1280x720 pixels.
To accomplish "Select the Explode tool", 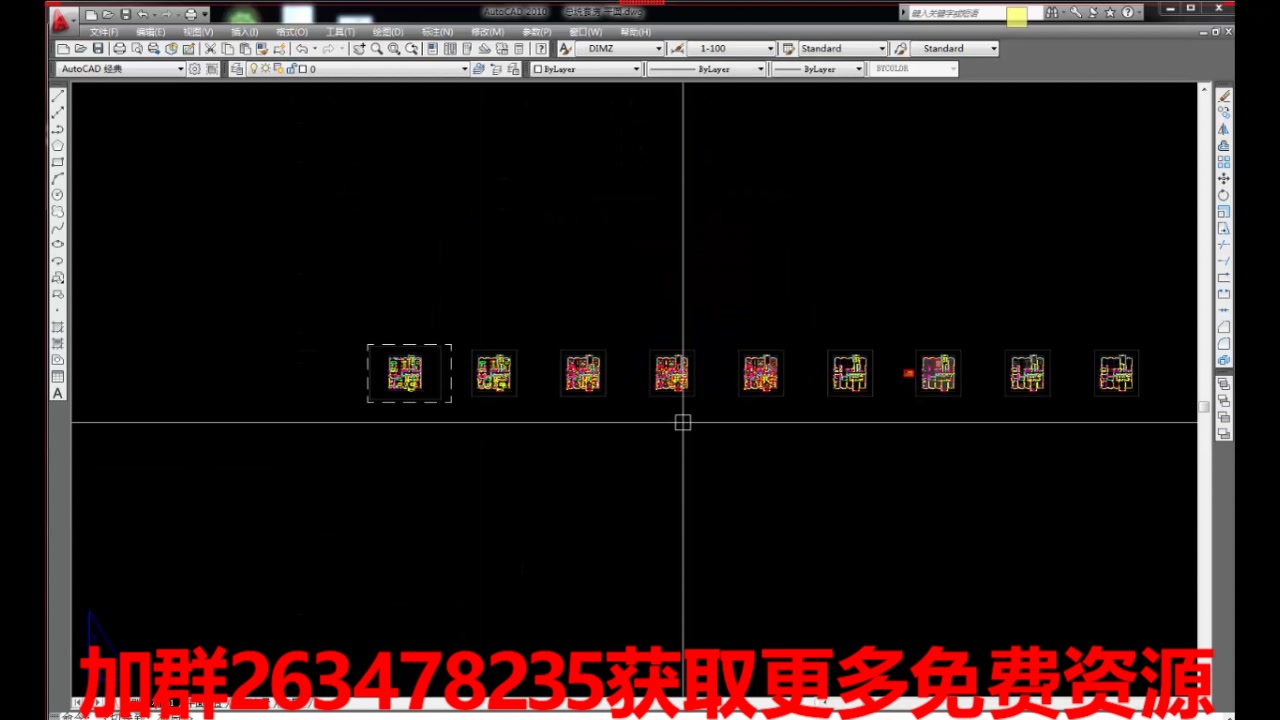I will coord(1224,360).
